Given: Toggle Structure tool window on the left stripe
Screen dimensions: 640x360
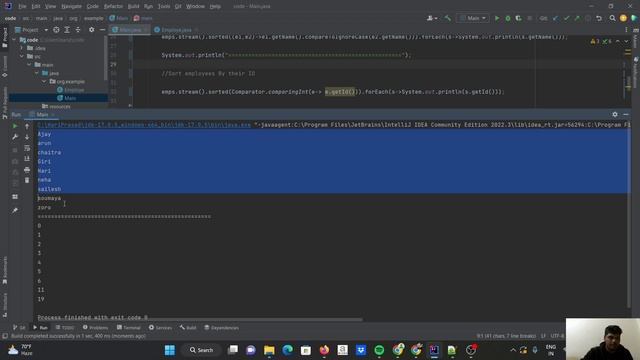Looking at the screenshot, I should (4, 305).
